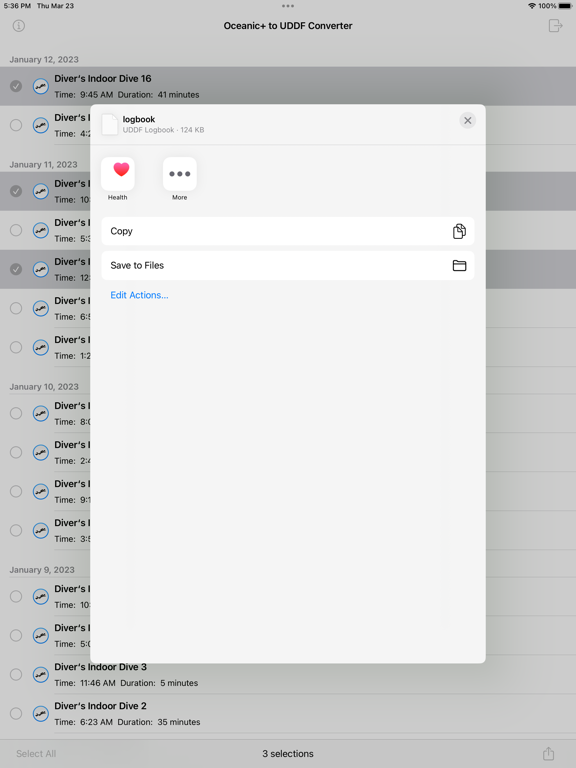Tap Select All in bottom toolbar
Viewport: 576px width, 768px height.
tap(36, 753)
